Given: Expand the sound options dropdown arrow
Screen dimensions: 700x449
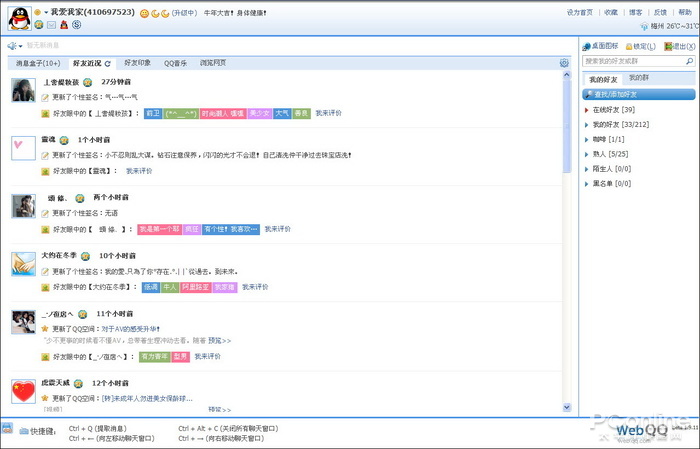Looking at the screenshot, I should [20, 46].
